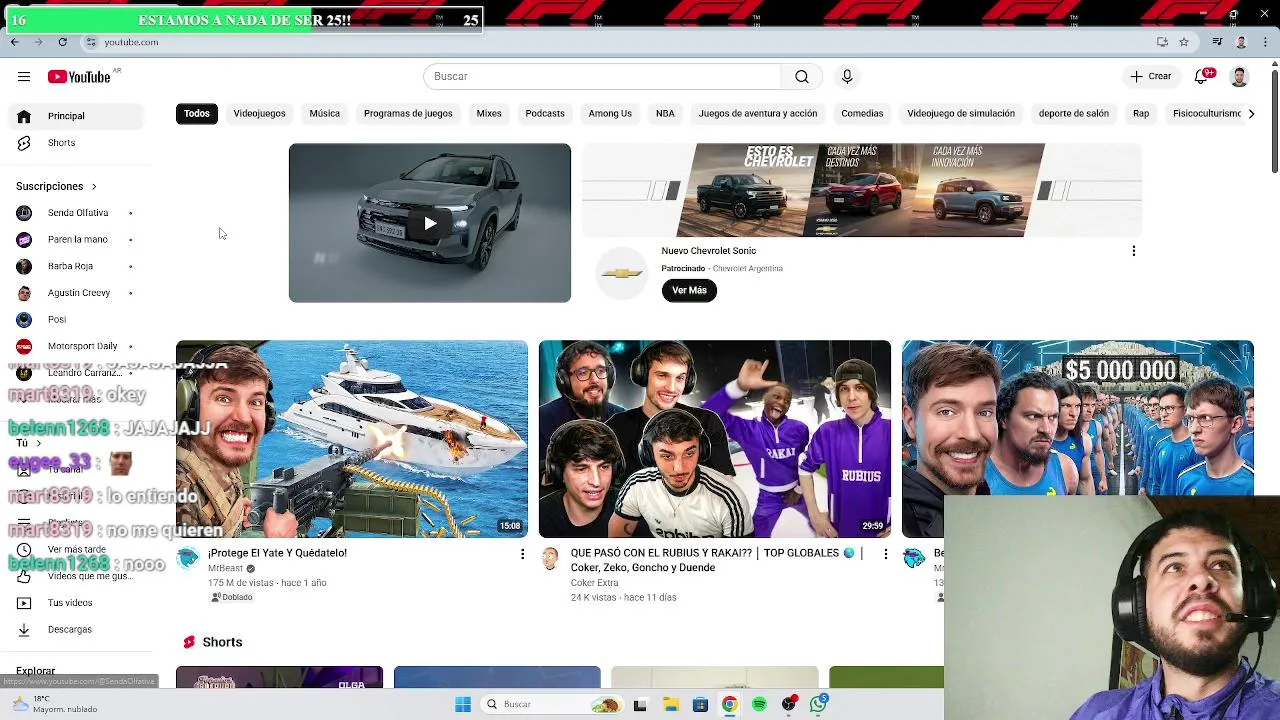The image size is (1280, 720).
Task: Open Coker Extra channel avatar
Action: click(x=550, y=559)
